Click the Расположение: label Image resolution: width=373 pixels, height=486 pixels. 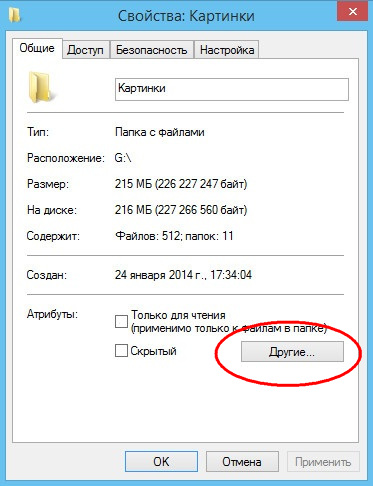[66, 158]
